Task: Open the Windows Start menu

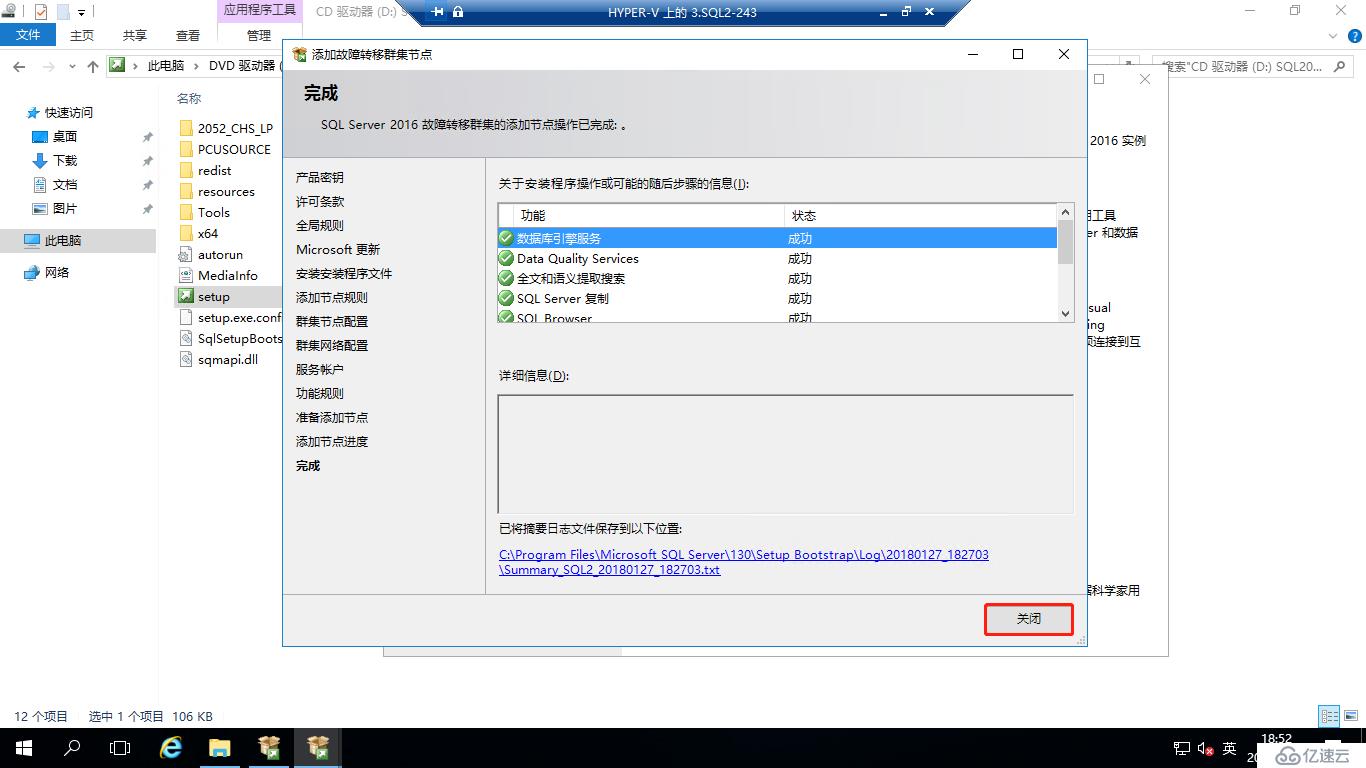Action: coord(23,748)
